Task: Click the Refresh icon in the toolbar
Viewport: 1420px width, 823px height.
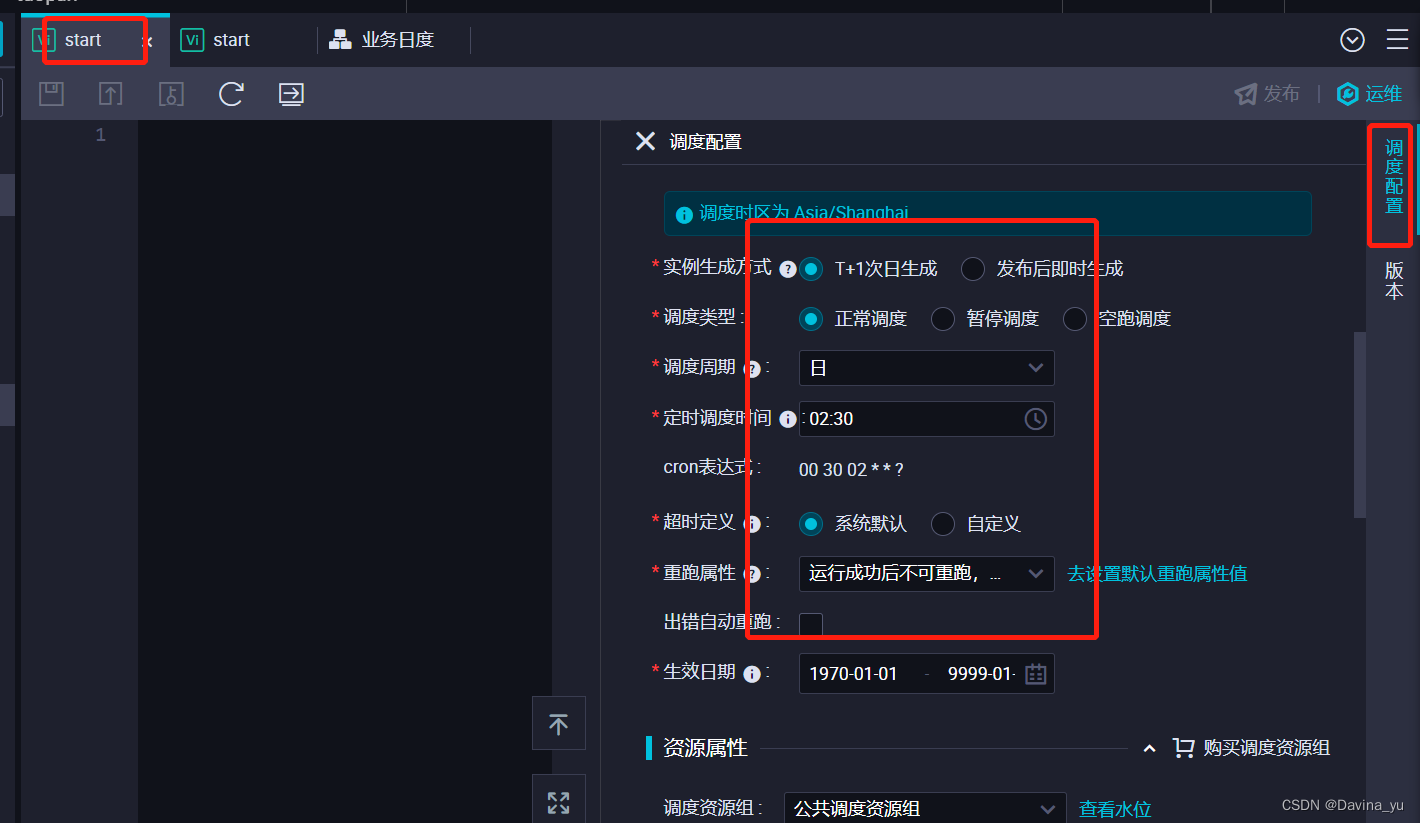Action: (x=231, y=93)
